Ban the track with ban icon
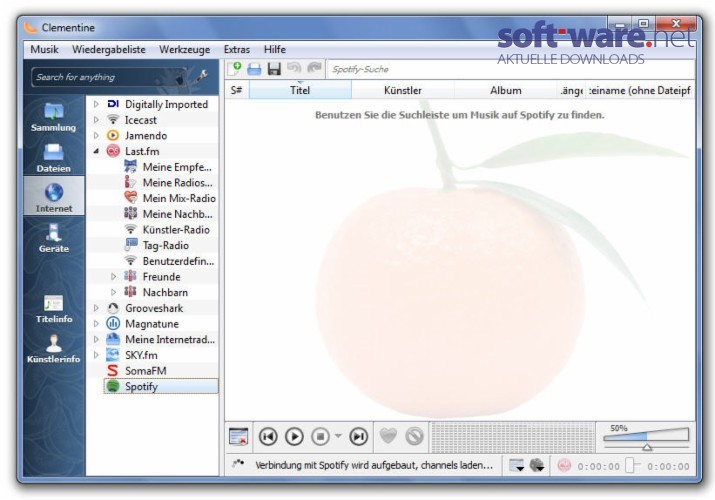715x500 pixels. [414, 436]
